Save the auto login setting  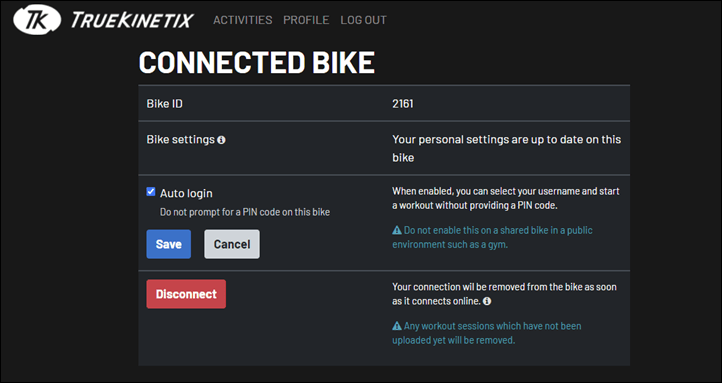(169, 244)
